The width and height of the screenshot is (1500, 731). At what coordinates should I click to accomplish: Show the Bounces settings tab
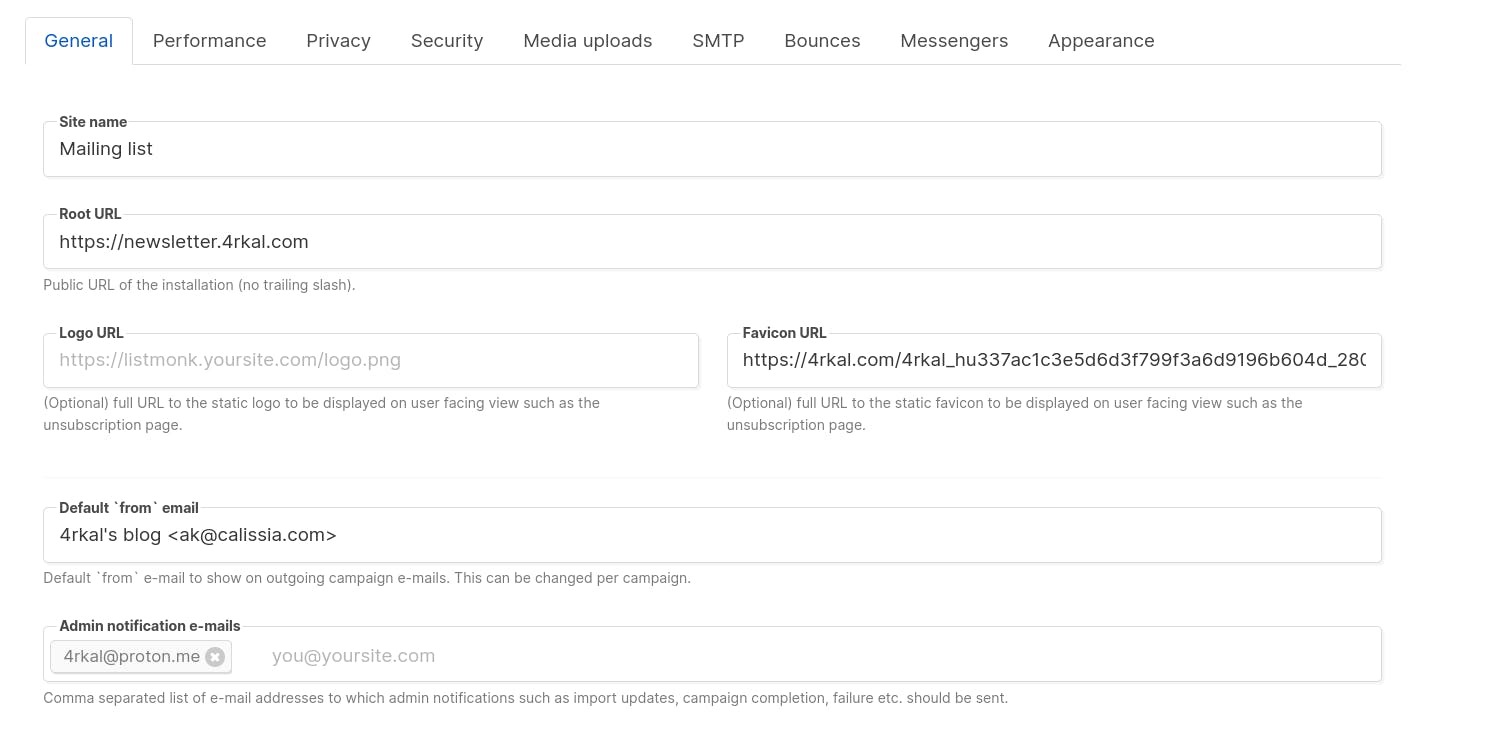[x=822, y=41]
